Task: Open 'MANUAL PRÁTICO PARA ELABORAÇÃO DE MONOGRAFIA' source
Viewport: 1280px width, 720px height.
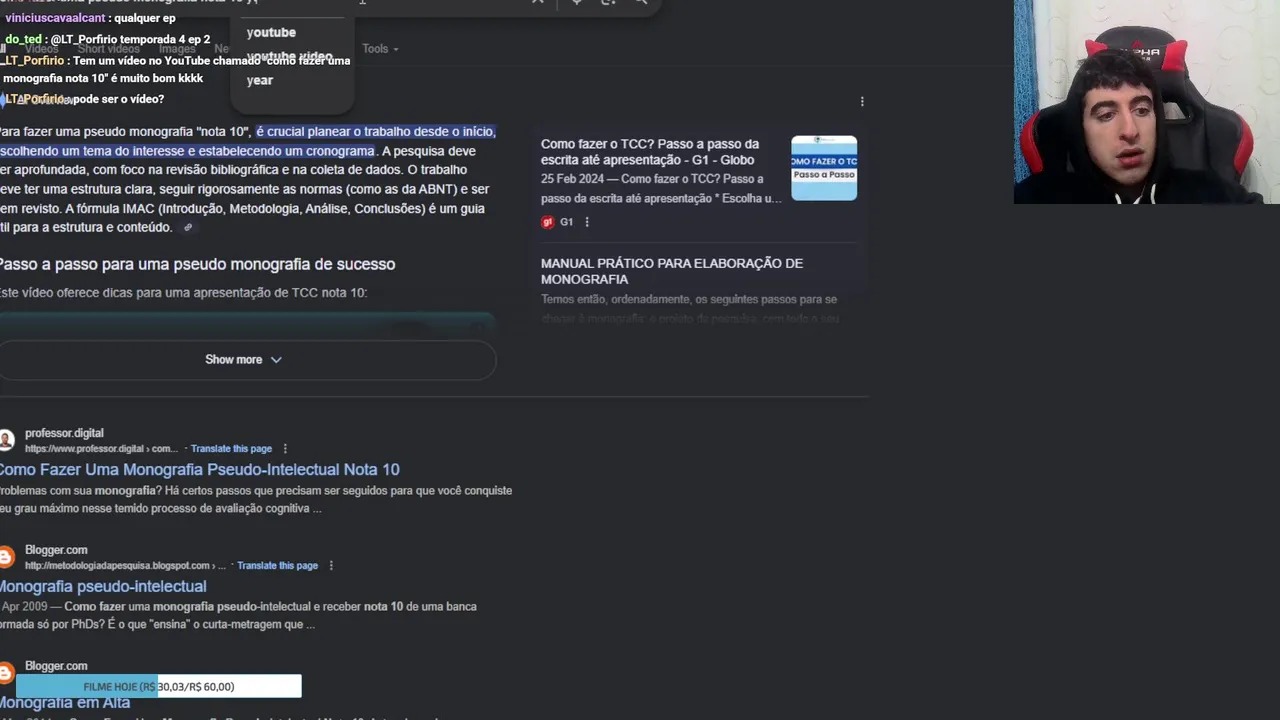Action: (672, 271)
